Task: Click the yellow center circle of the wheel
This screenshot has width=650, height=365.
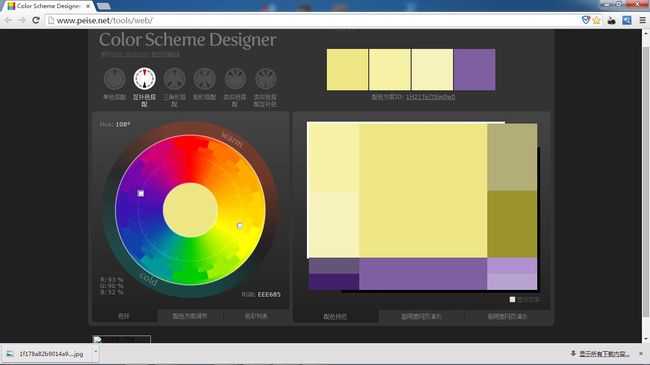Action: pos(190,210)
